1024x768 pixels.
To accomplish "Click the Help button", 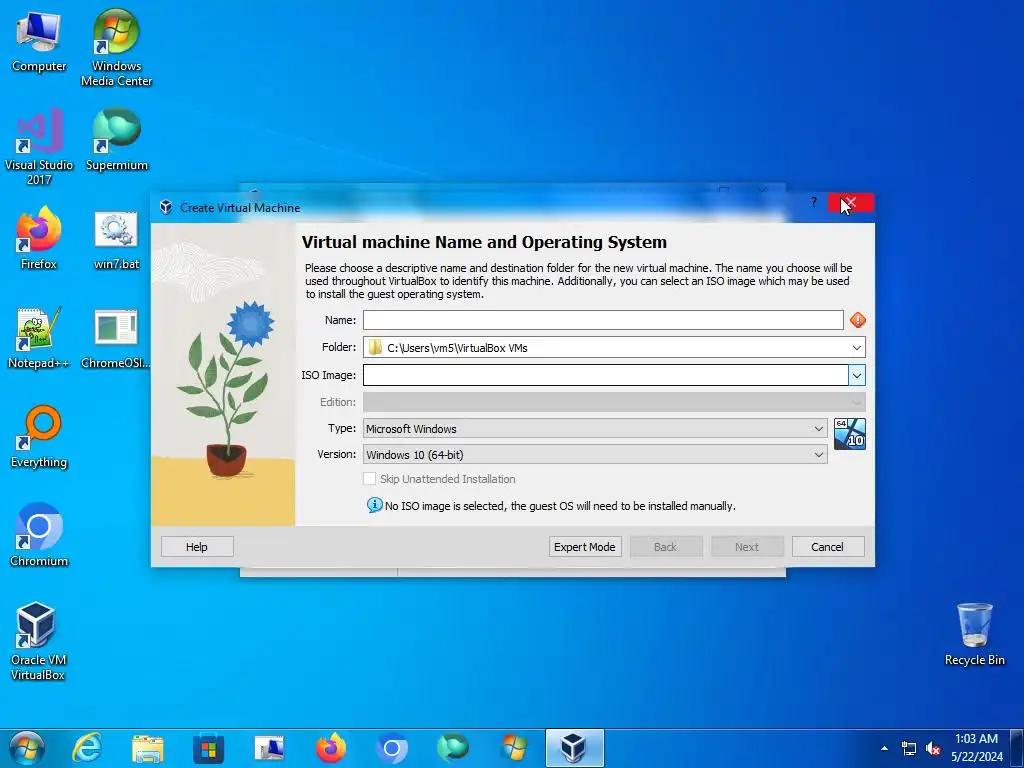I will (x=197, y=547).
